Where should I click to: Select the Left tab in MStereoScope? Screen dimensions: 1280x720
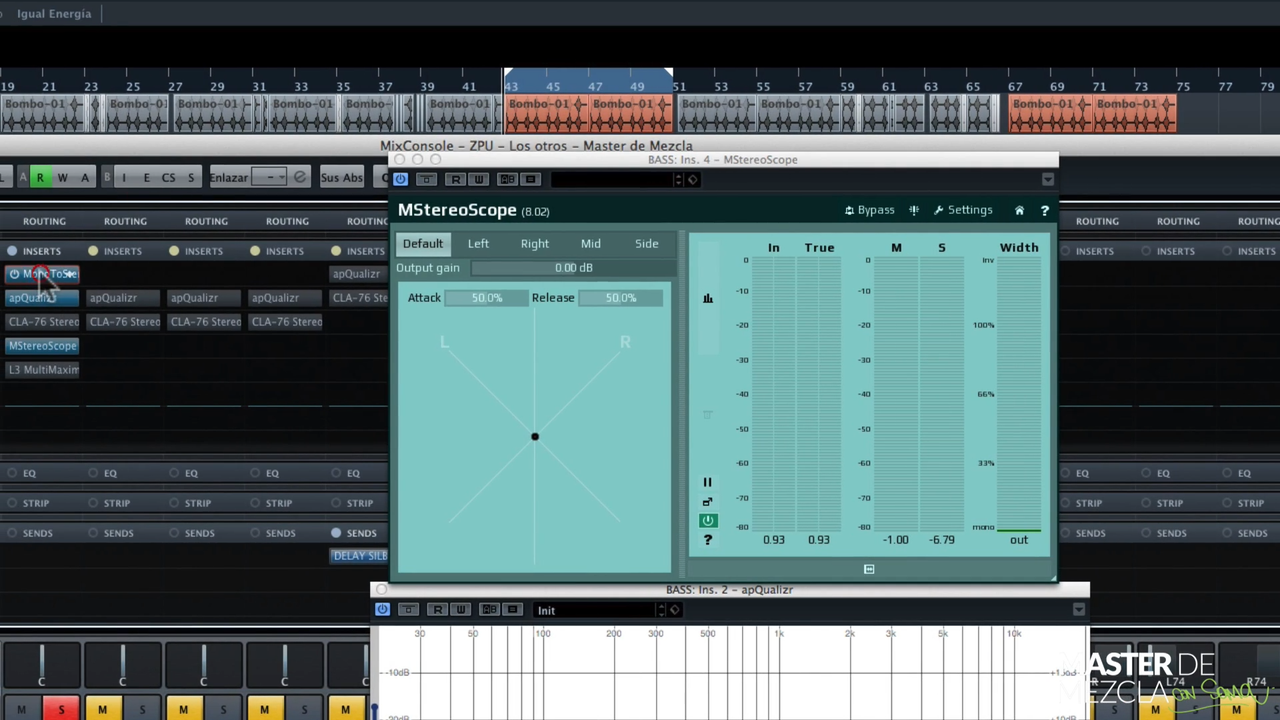pos(478,244)
